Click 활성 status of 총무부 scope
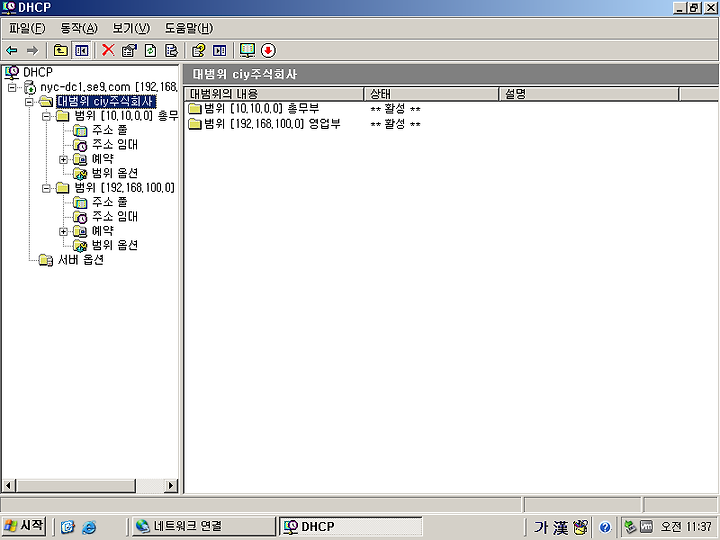 point(395,109)
